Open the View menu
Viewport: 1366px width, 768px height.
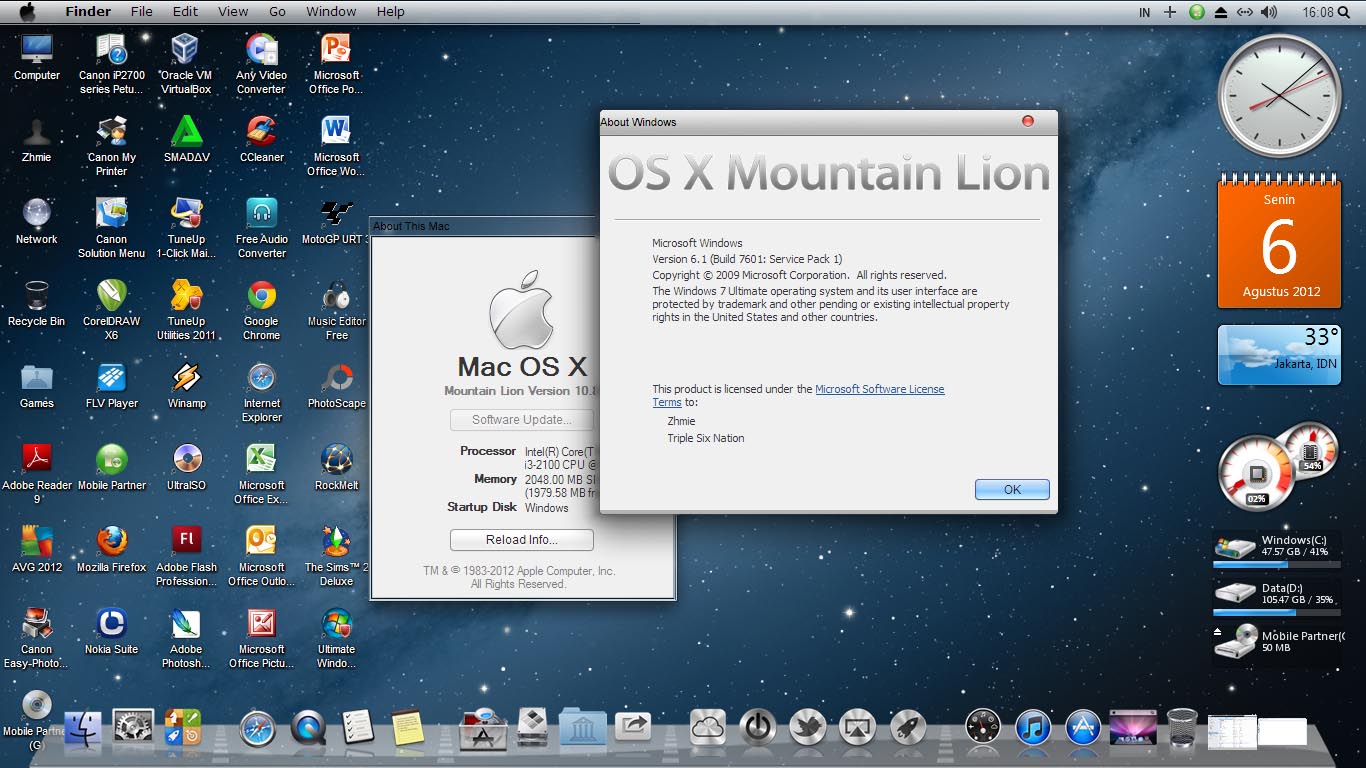pyautogui.click(x=233, y=12)
